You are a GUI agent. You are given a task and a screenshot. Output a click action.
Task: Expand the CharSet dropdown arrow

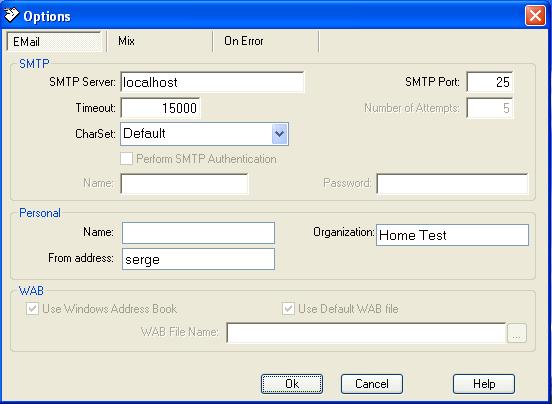[280, 134]
